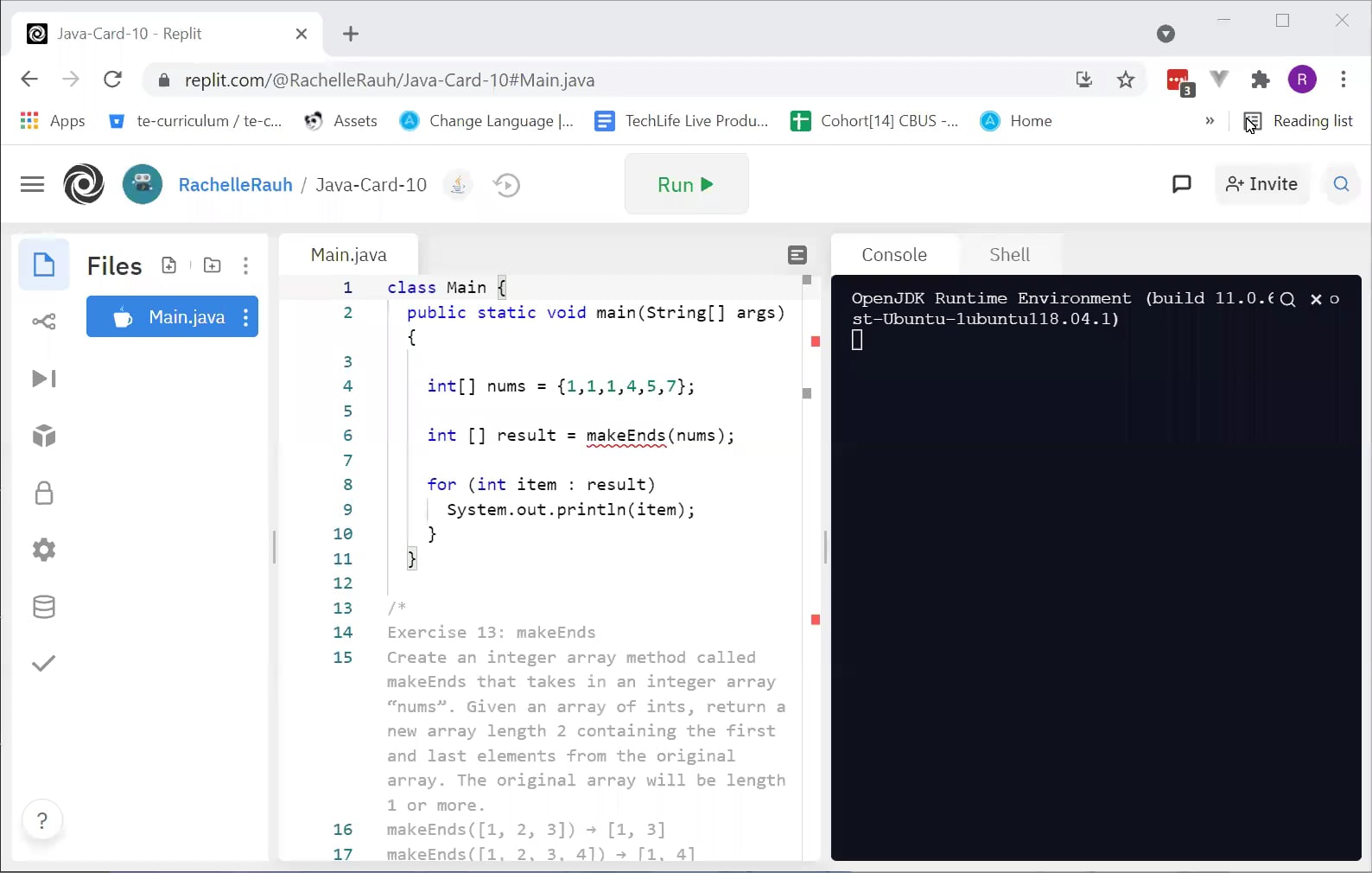Click the Add folder icon

click(212, 265)
